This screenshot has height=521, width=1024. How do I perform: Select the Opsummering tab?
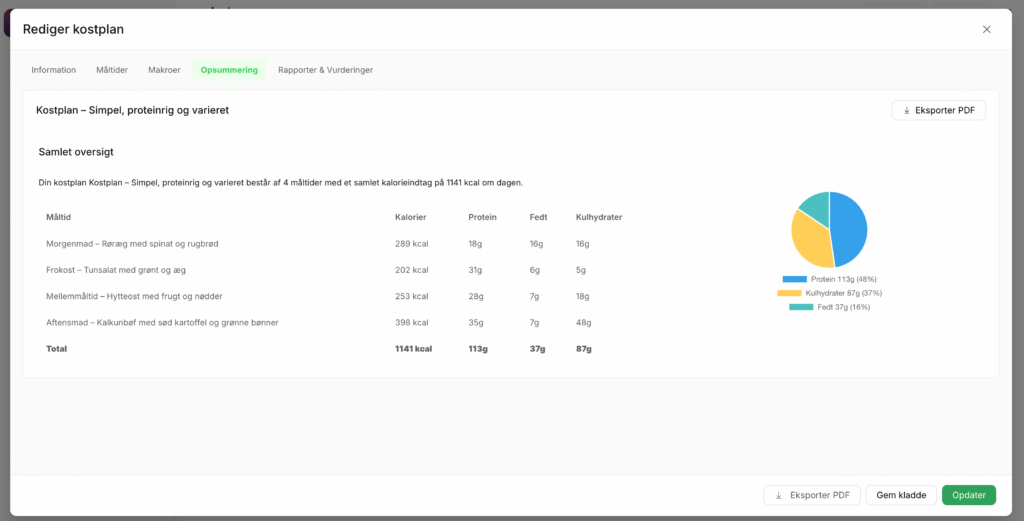point(229,70)
